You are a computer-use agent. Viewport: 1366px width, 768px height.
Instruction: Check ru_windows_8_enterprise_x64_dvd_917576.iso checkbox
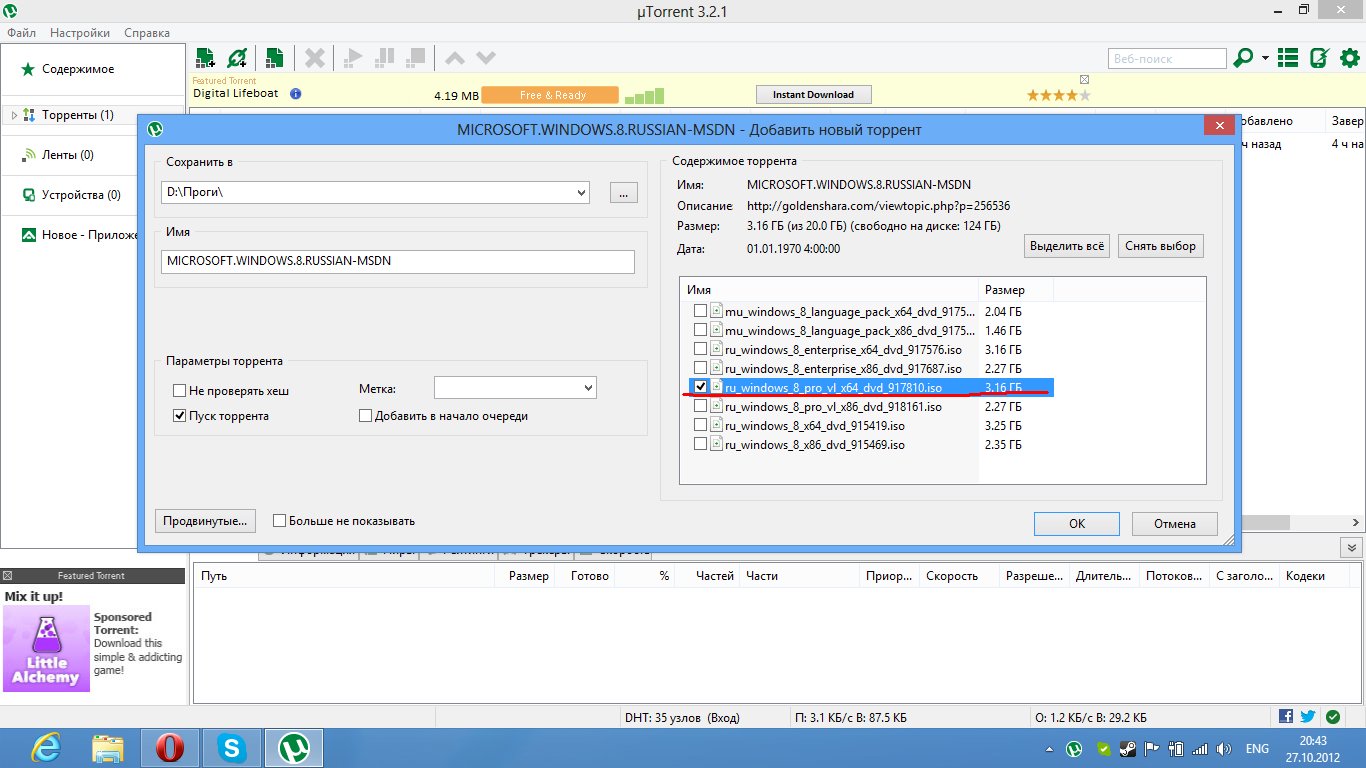pos(701,349)
